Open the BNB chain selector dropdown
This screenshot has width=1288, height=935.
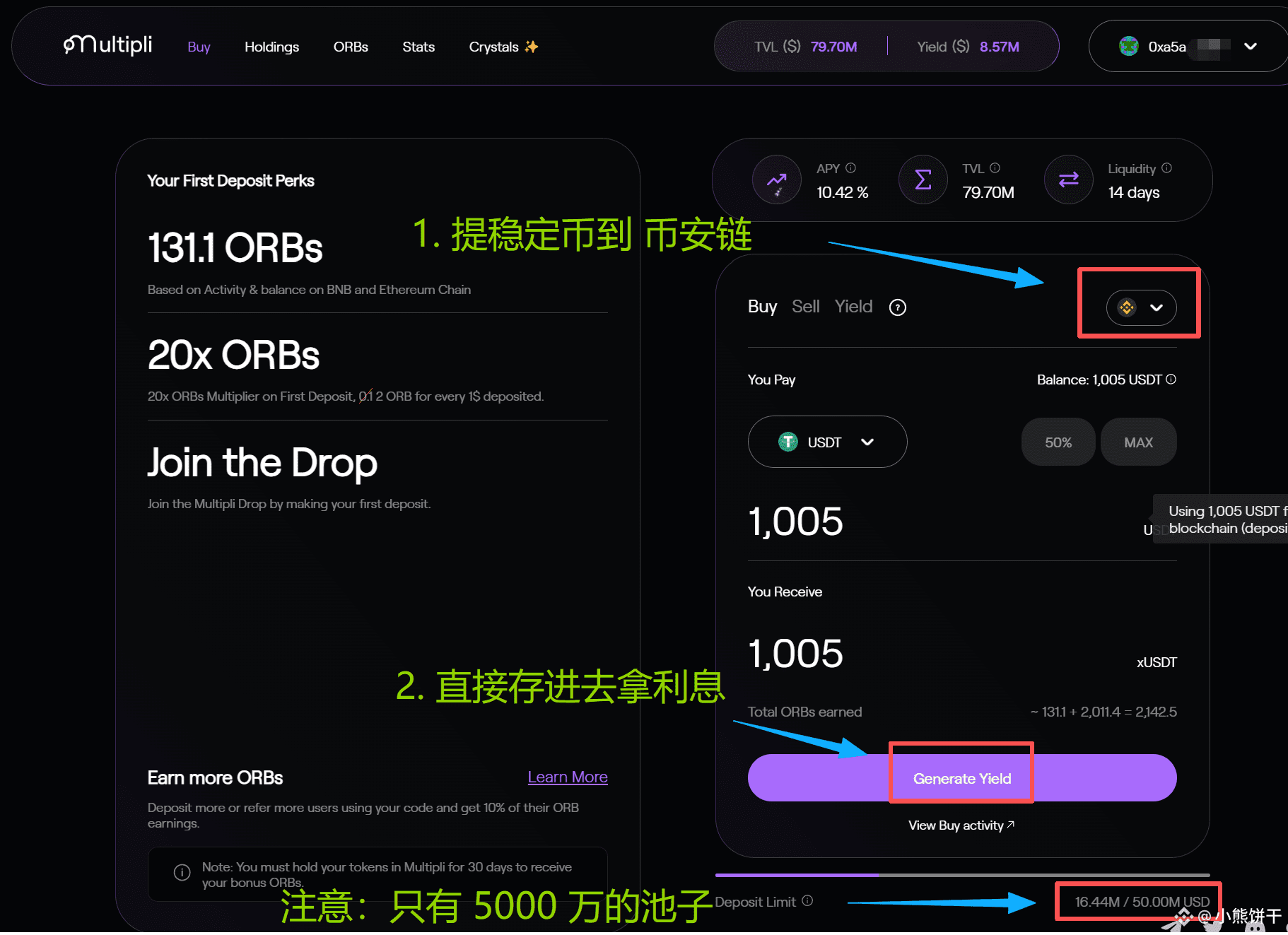[1141, 307]
